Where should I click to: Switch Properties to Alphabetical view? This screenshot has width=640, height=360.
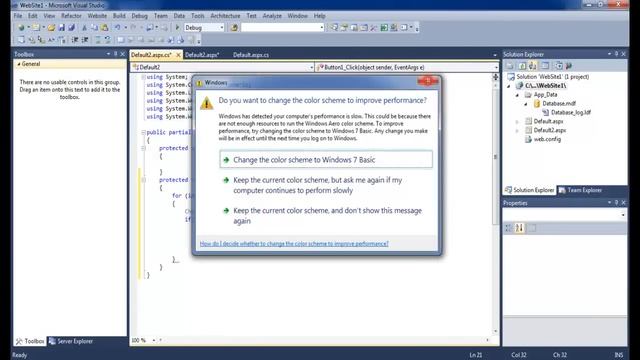(x=519, y=228)
